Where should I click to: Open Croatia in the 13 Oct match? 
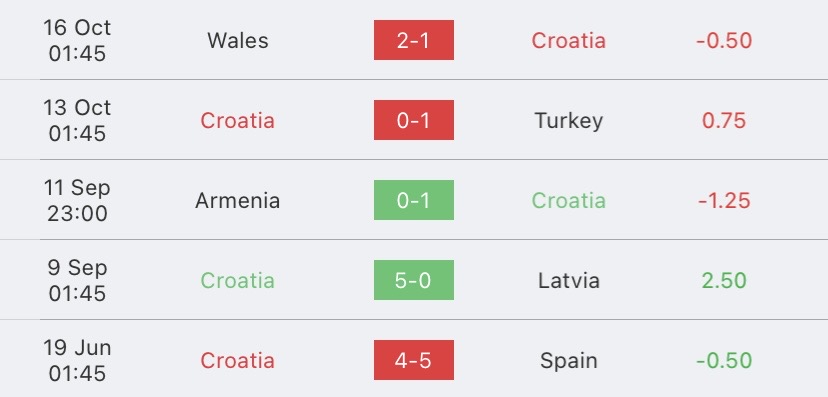point(238,121)
